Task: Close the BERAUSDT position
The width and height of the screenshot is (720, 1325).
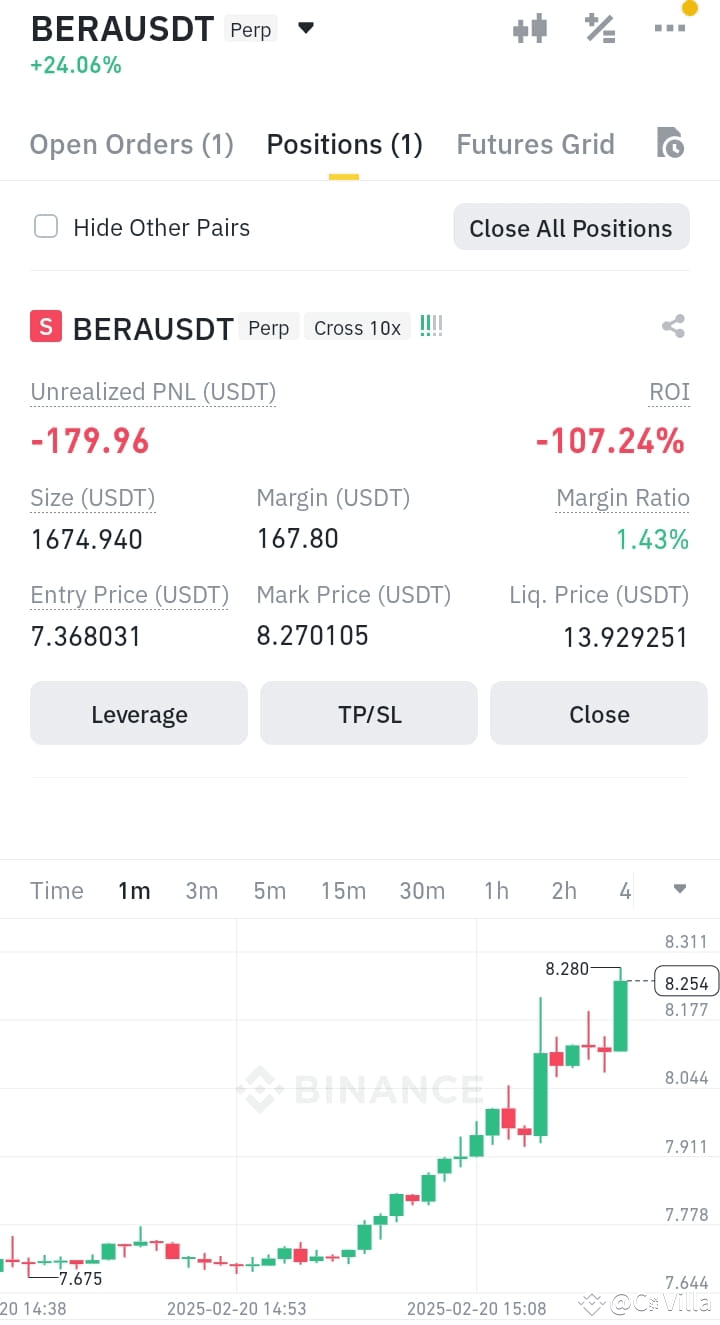Action: [599, 714]
